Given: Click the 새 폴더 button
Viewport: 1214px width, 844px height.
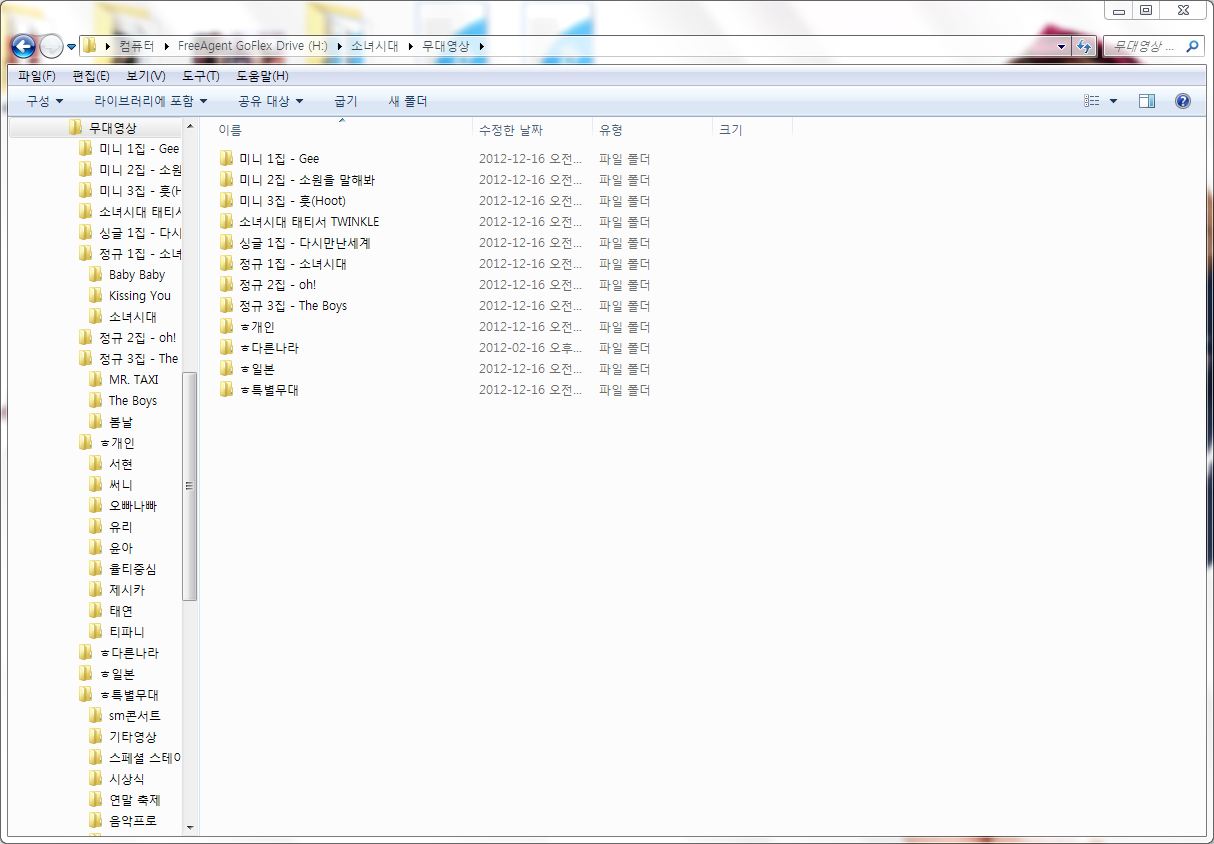Looking at the screenshot, I should click(x=408, y=101).
